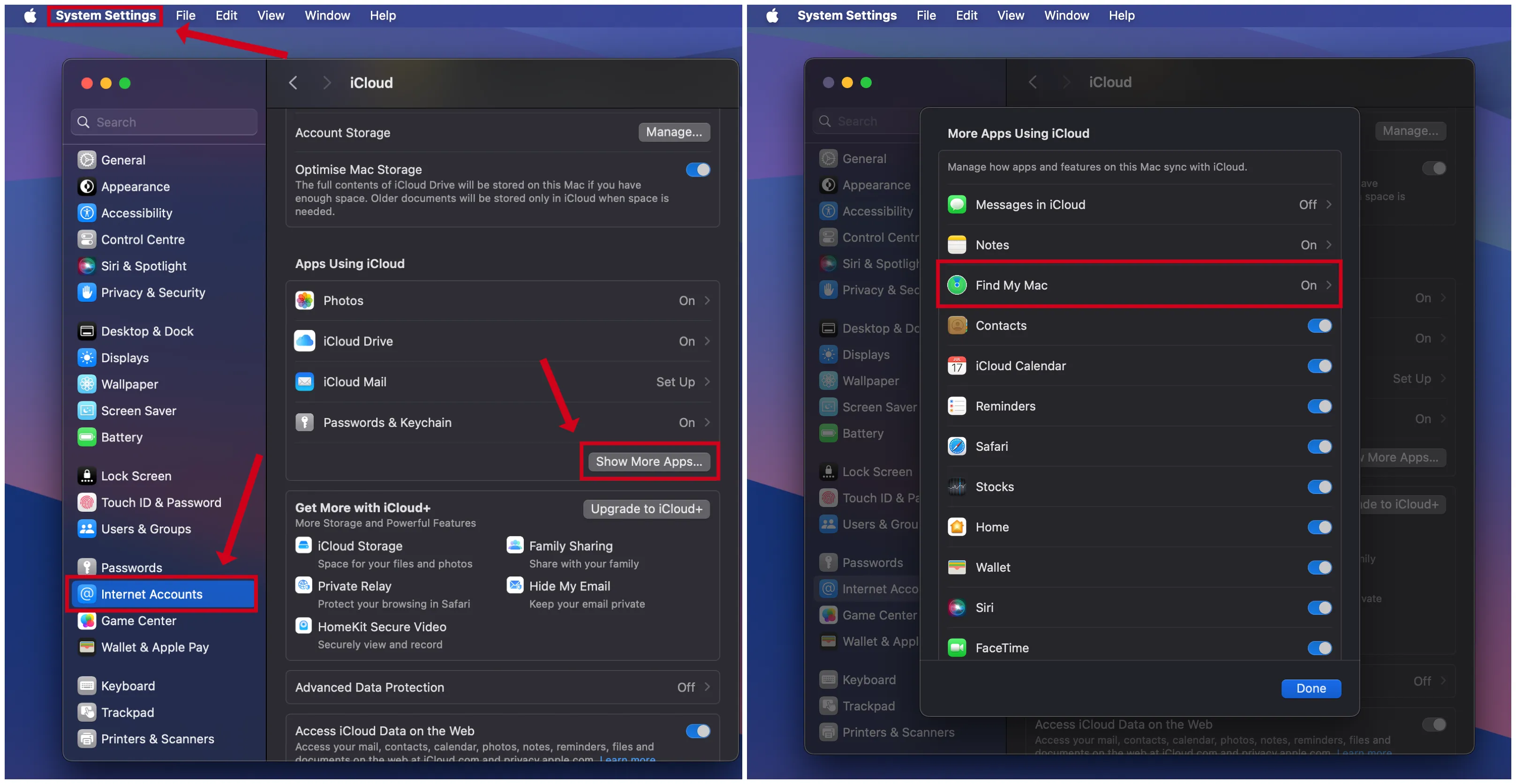The width and height of the screenshot is (1516, 784).
Task: Toggle Stocks iCloud sync
Action: pos(1320,487)
